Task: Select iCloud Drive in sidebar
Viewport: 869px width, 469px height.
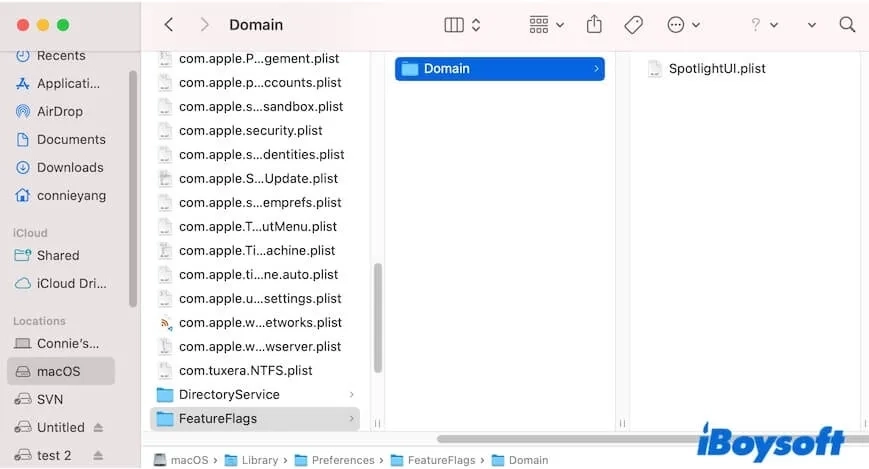Action: (71, 283)
